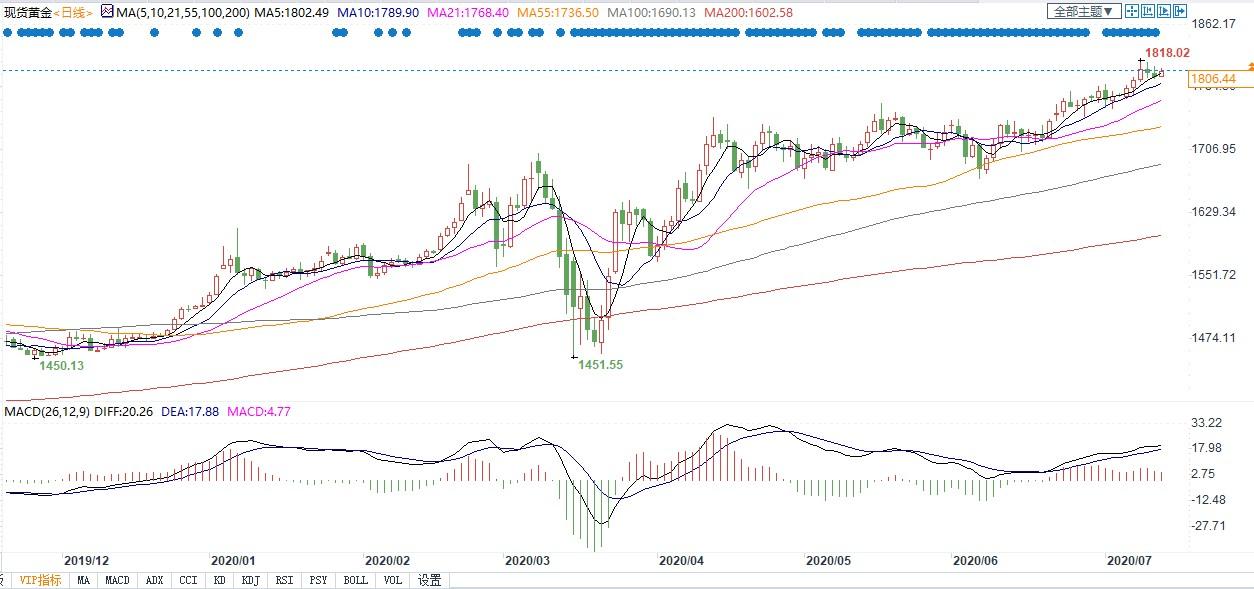Open the 设置 settings button
Image resolution: width=1254 pixels, height=589 pixels.
(430, 580)
